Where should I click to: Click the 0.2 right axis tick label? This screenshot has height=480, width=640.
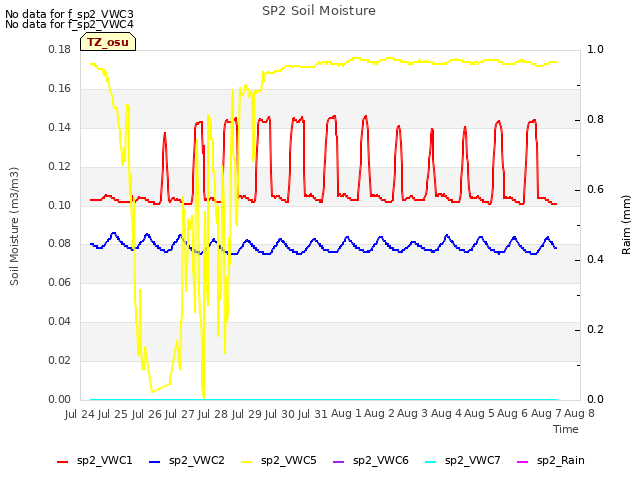pos(595,329)
